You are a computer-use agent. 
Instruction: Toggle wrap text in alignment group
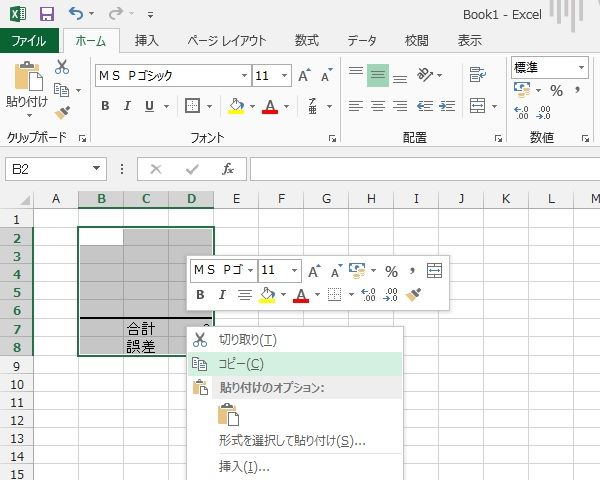coord(477,75)
